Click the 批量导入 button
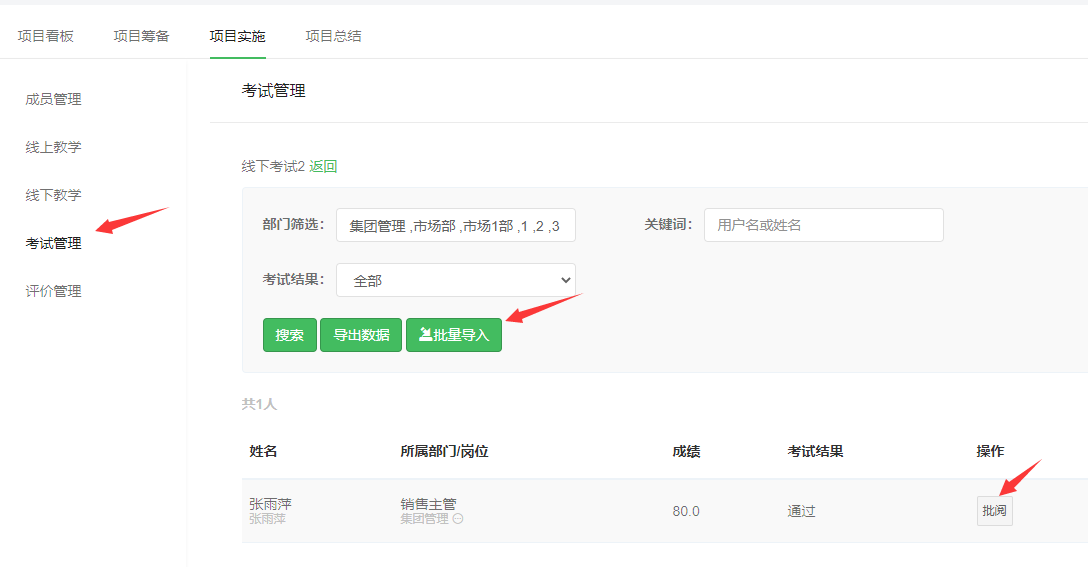The height and width of the screenshot is (567, 1088). 454,335
